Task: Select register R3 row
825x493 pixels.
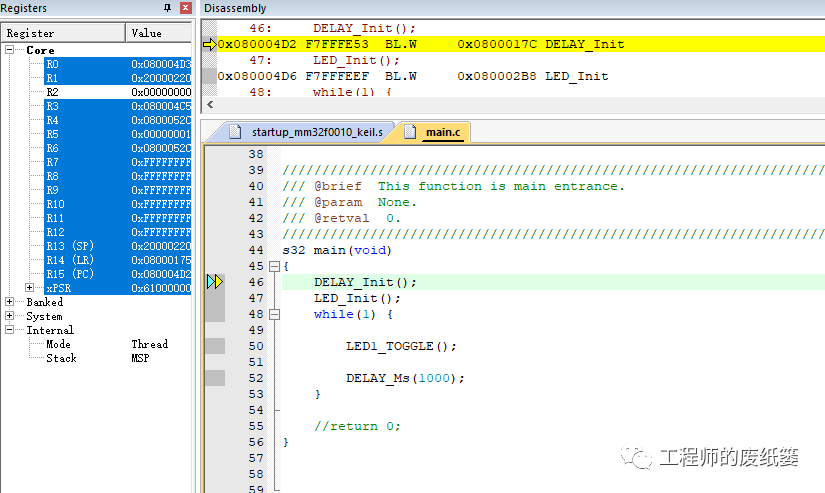Action: click(x=117, y=106)
